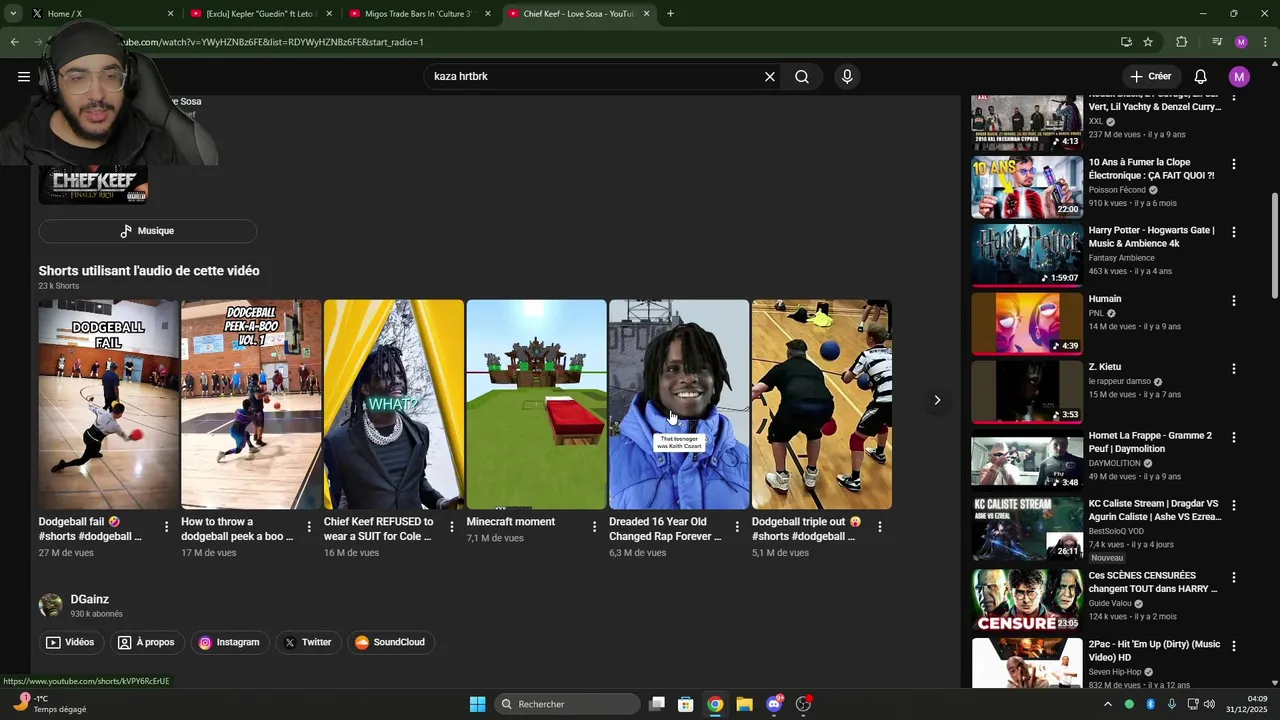The image size is (1280, 720).
Task: Open the DGainz Twitter link
Action: click(x=307, y=643)
